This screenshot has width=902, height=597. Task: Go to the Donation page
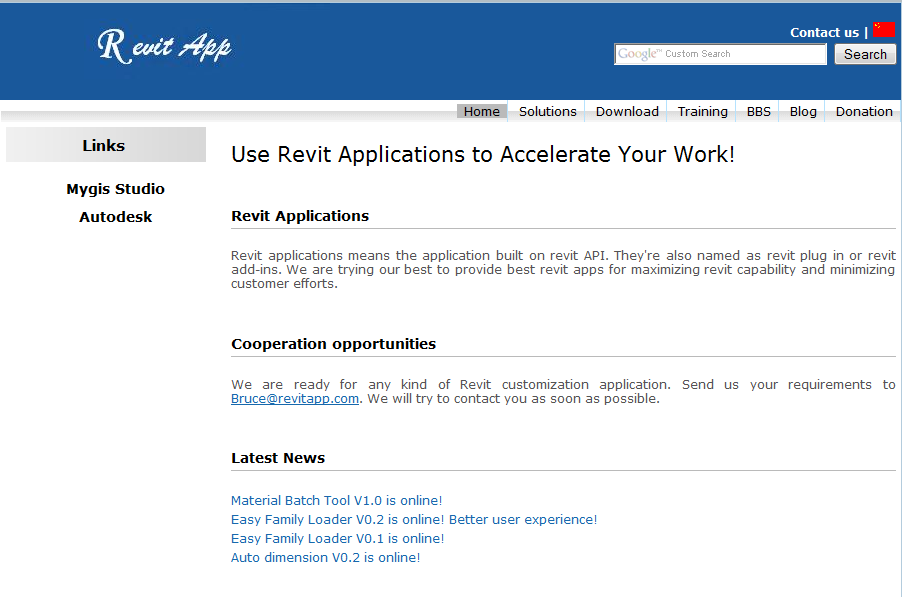pyautogui.click(x=864, y=111)
